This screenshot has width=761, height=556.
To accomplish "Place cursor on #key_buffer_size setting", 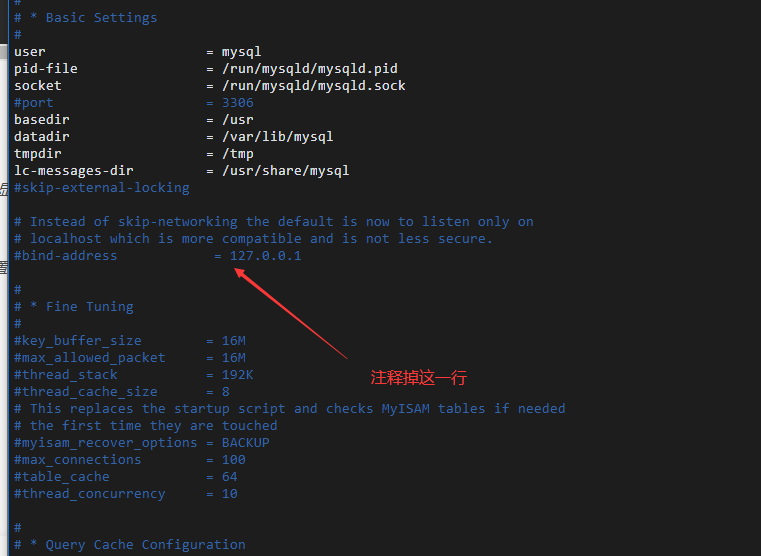I will (77, 341).
